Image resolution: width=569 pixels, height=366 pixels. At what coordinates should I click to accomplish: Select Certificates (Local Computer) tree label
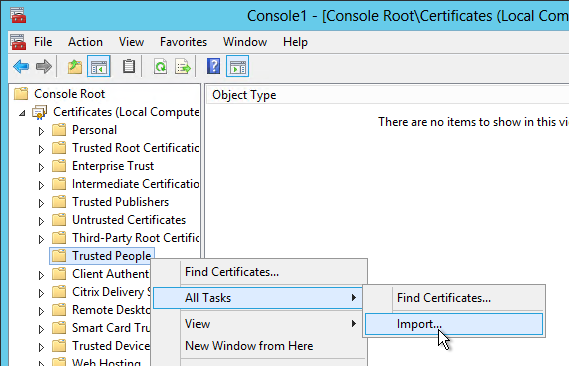point(126,112)
